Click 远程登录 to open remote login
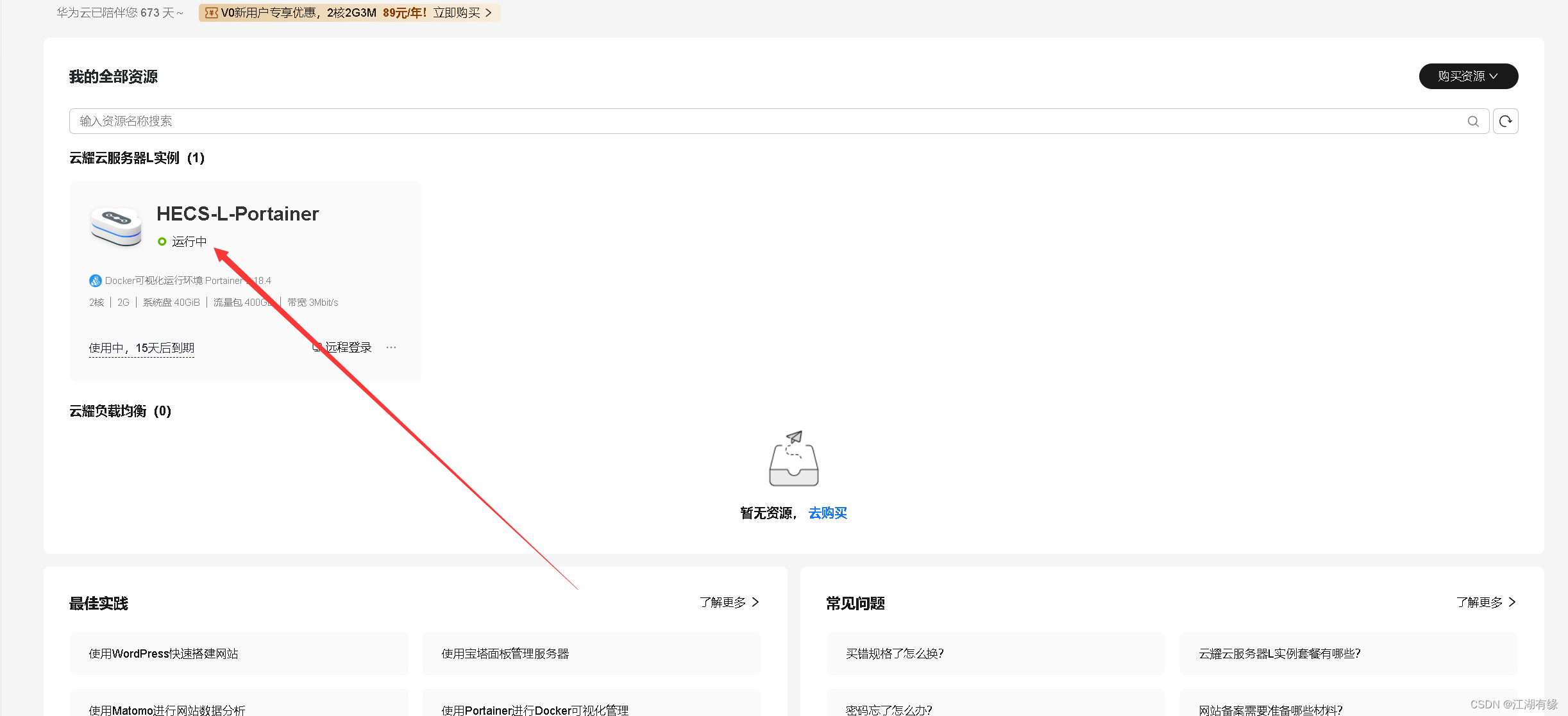Screen dimensions: 1568x716 tap(348, 347)
